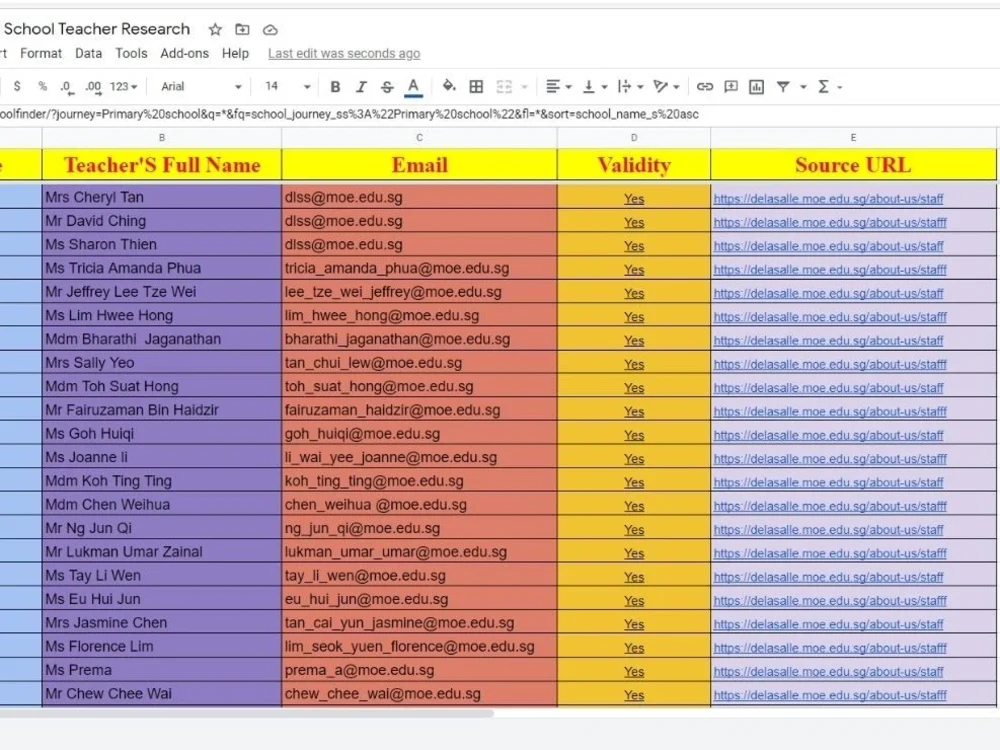The image size is (1000, 750).
Task: Open the source URL in Ms Goh Huiqi row
Action: coord(828,436)
